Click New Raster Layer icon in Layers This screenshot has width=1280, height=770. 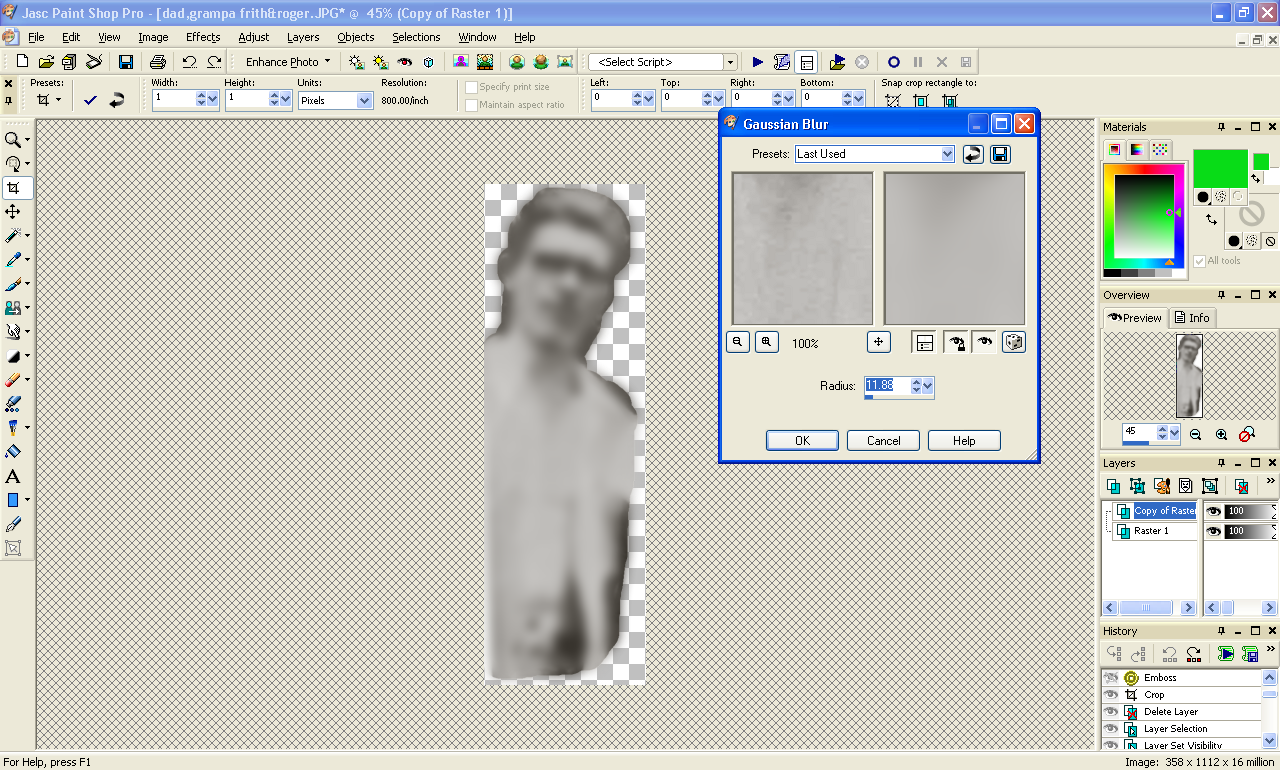point(1113,486)
